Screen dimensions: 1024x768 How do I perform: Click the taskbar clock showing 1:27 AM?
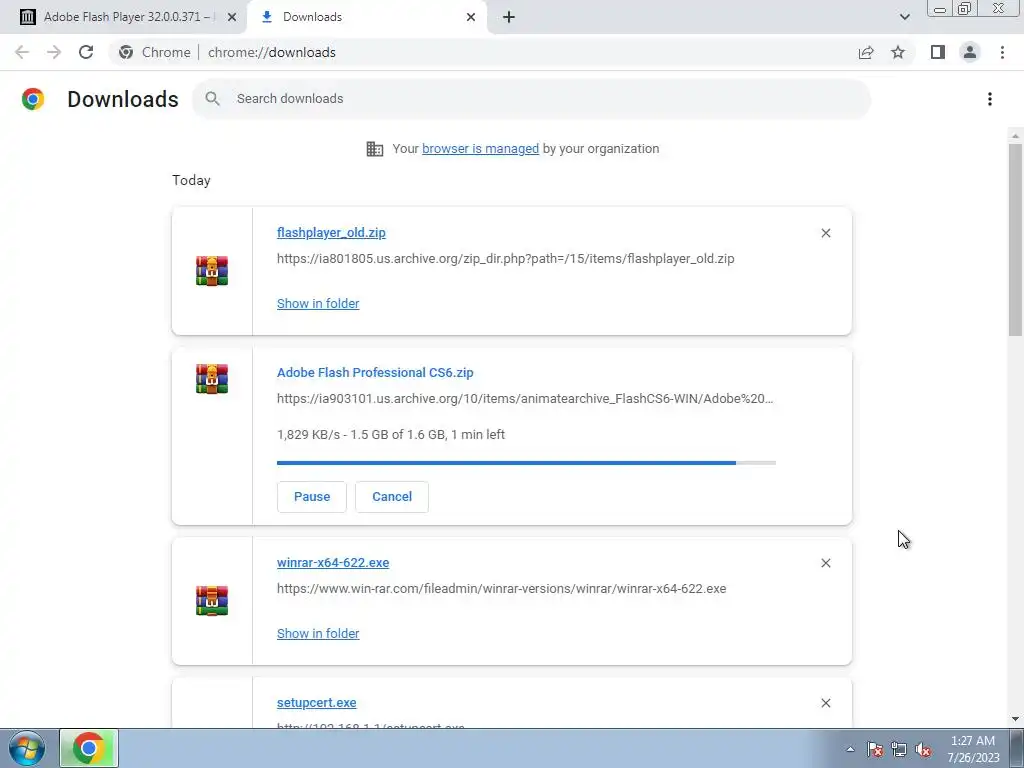pos(973,749)
